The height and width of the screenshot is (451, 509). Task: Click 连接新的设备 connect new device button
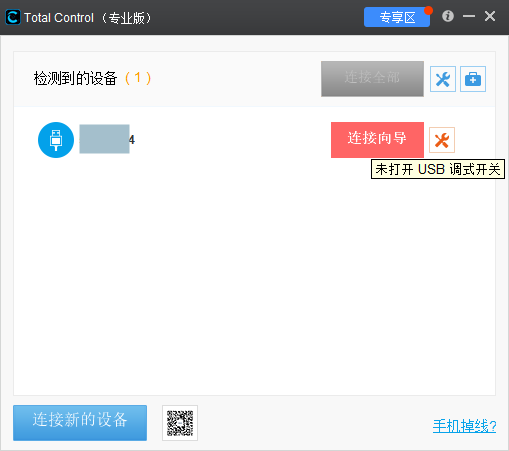[80, 423]
